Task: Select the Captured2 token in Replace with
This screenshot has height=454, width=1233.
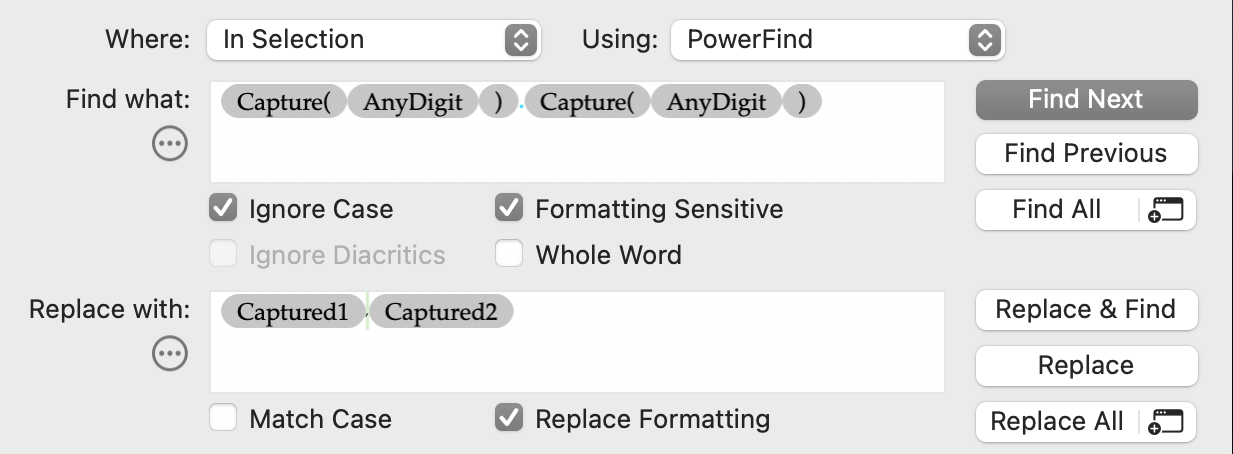Action: pyautogui.click(x=441, y=312)
